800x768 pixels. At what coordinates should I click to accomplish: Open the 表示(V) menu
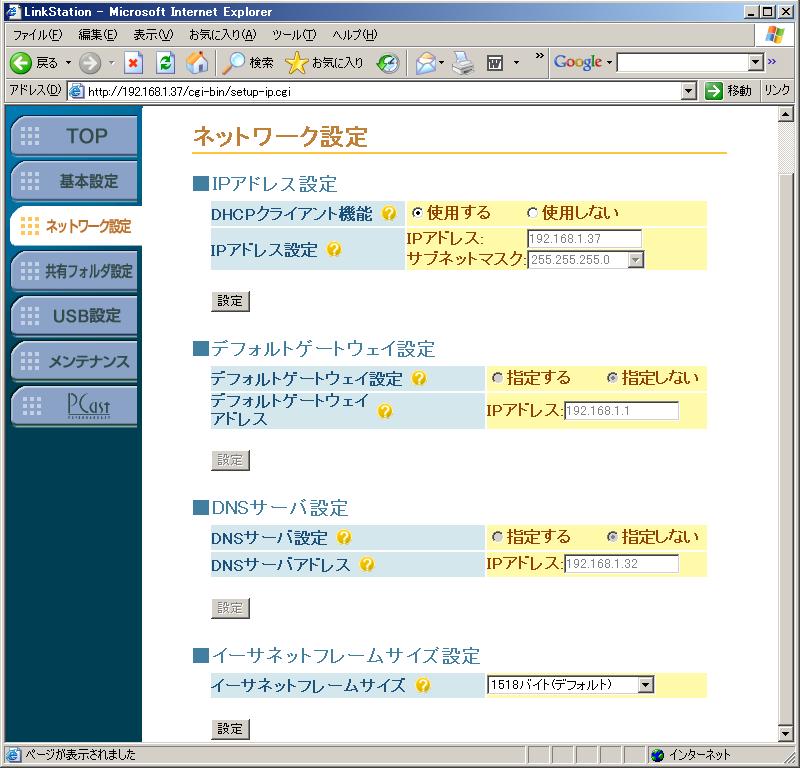pyautogui.click(x=153, y=35)
